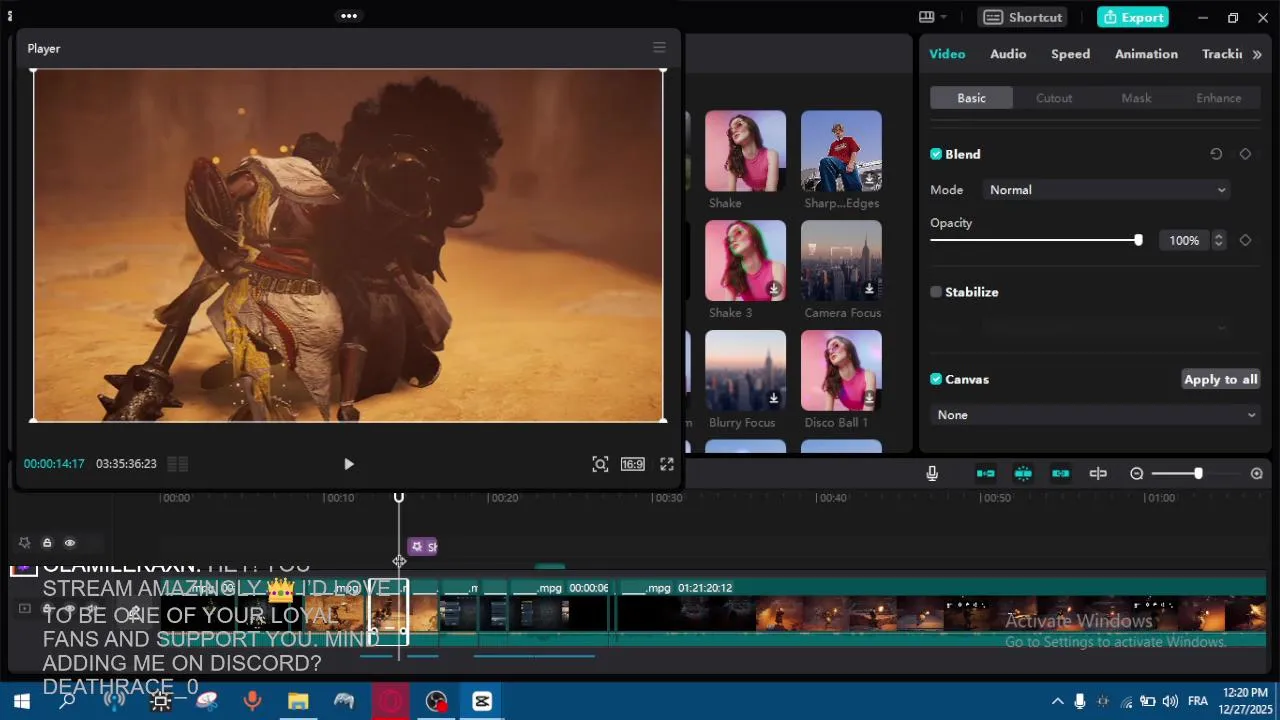Open the system volume control
Viewport: 1280px width, 720px height.
click(1169, 701)
